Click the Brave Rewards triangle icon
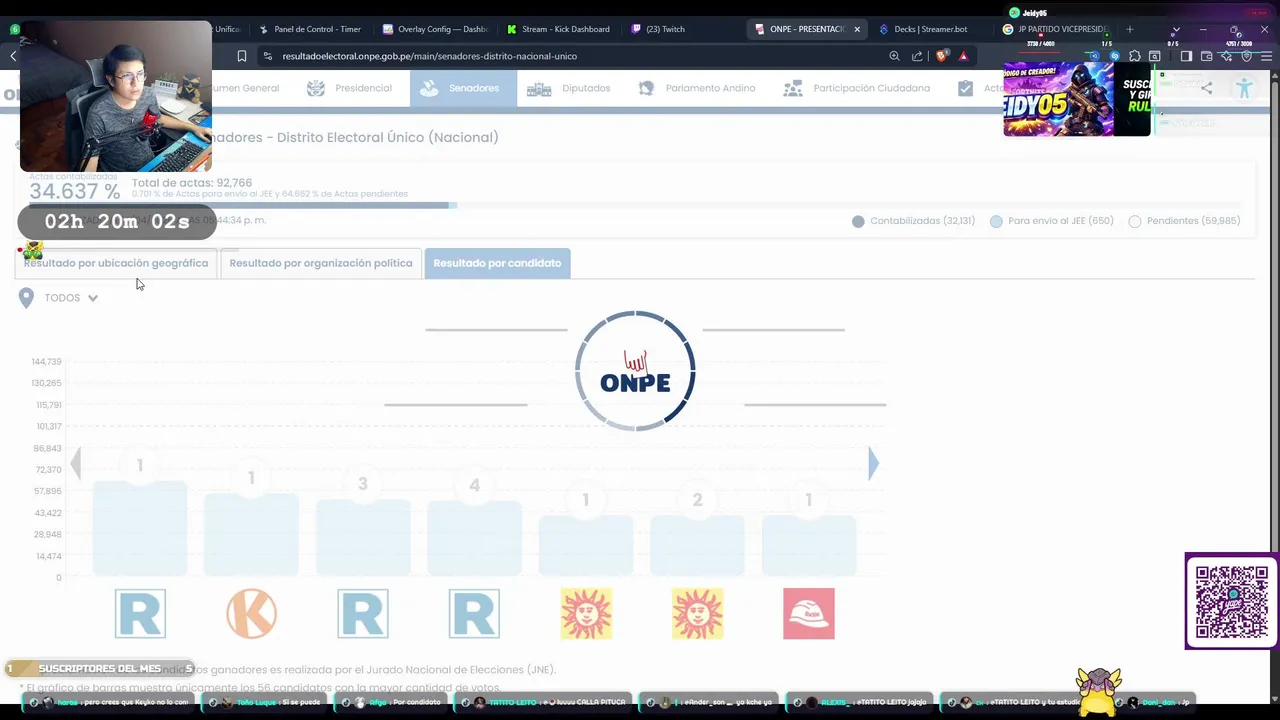Image resolution: width=1280 pixels, height=720 pixels. tap(963, 56)
